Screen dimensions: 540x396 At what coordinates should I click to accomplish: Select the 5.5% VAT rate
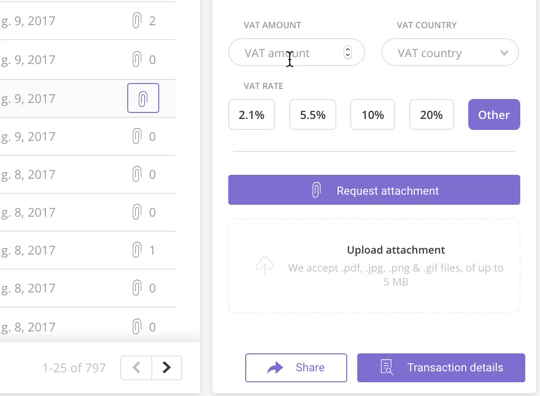tap(312, 115)
